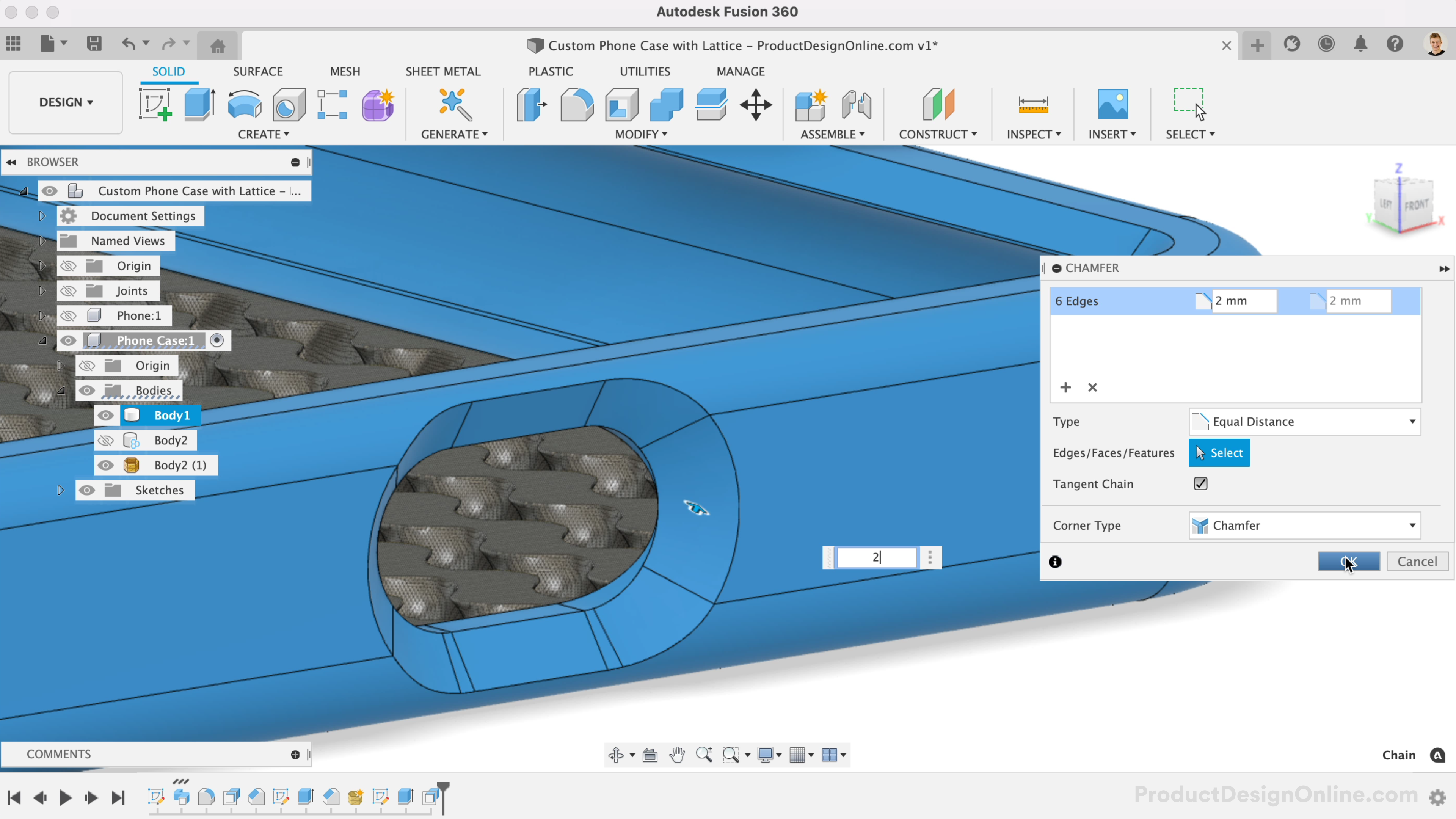This screenshot has width=1456, height=819.
Task: Click the Create Sketch tool icon
Action: [x=154, y=105]
